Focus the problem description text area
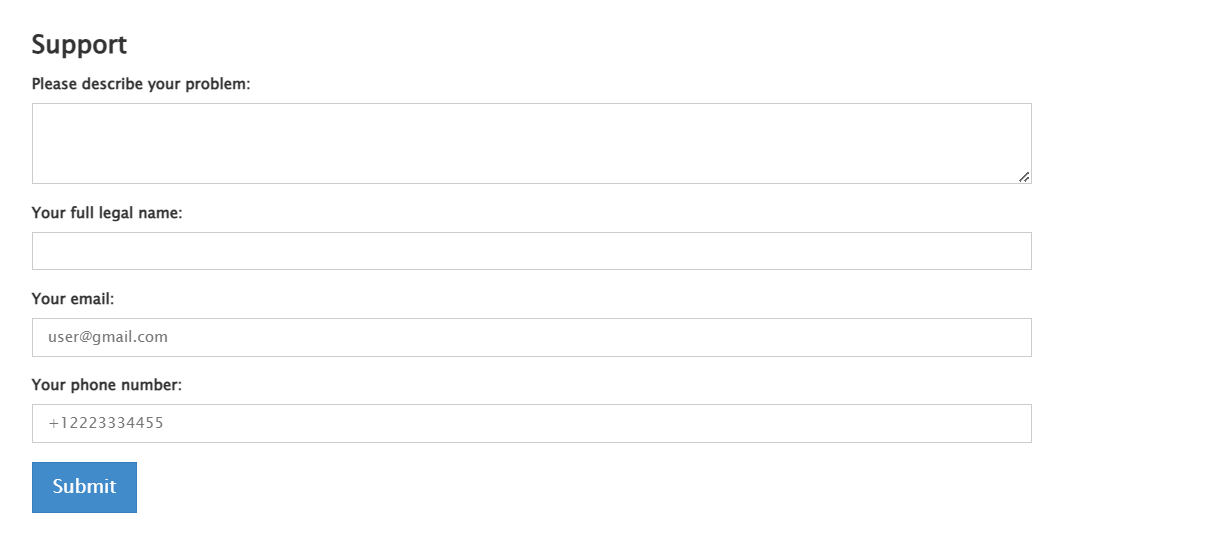Screen dimensions: 1224x544 pyautogui.click(x=532, y=143)
